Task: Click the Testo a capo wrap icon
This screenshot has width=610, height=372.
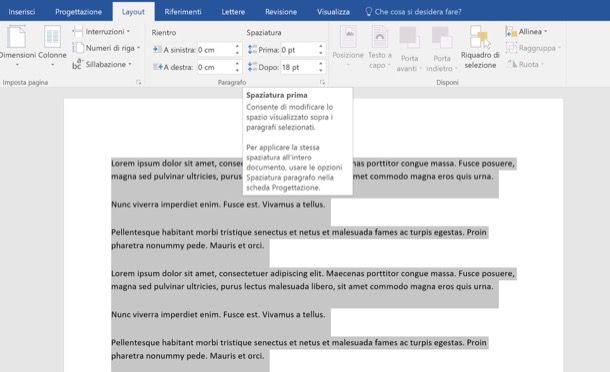Action: point(380,47)
